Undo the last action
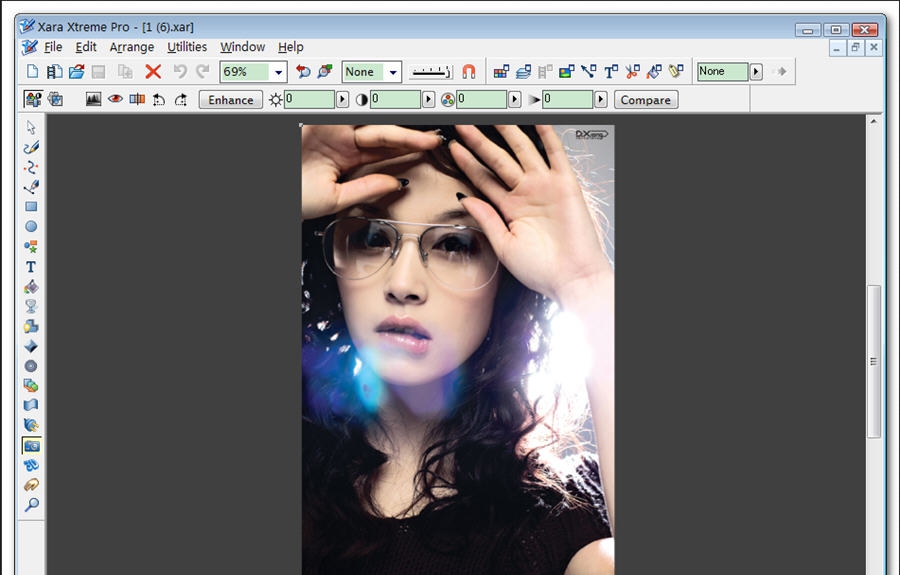 click(x=180, y=71)
